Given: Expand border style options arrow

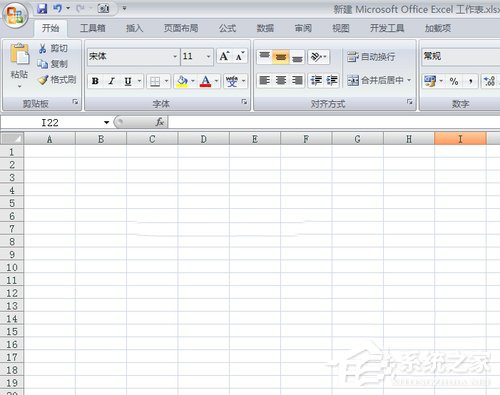Looking at the screenshot, I should click(x=166, y=81).
